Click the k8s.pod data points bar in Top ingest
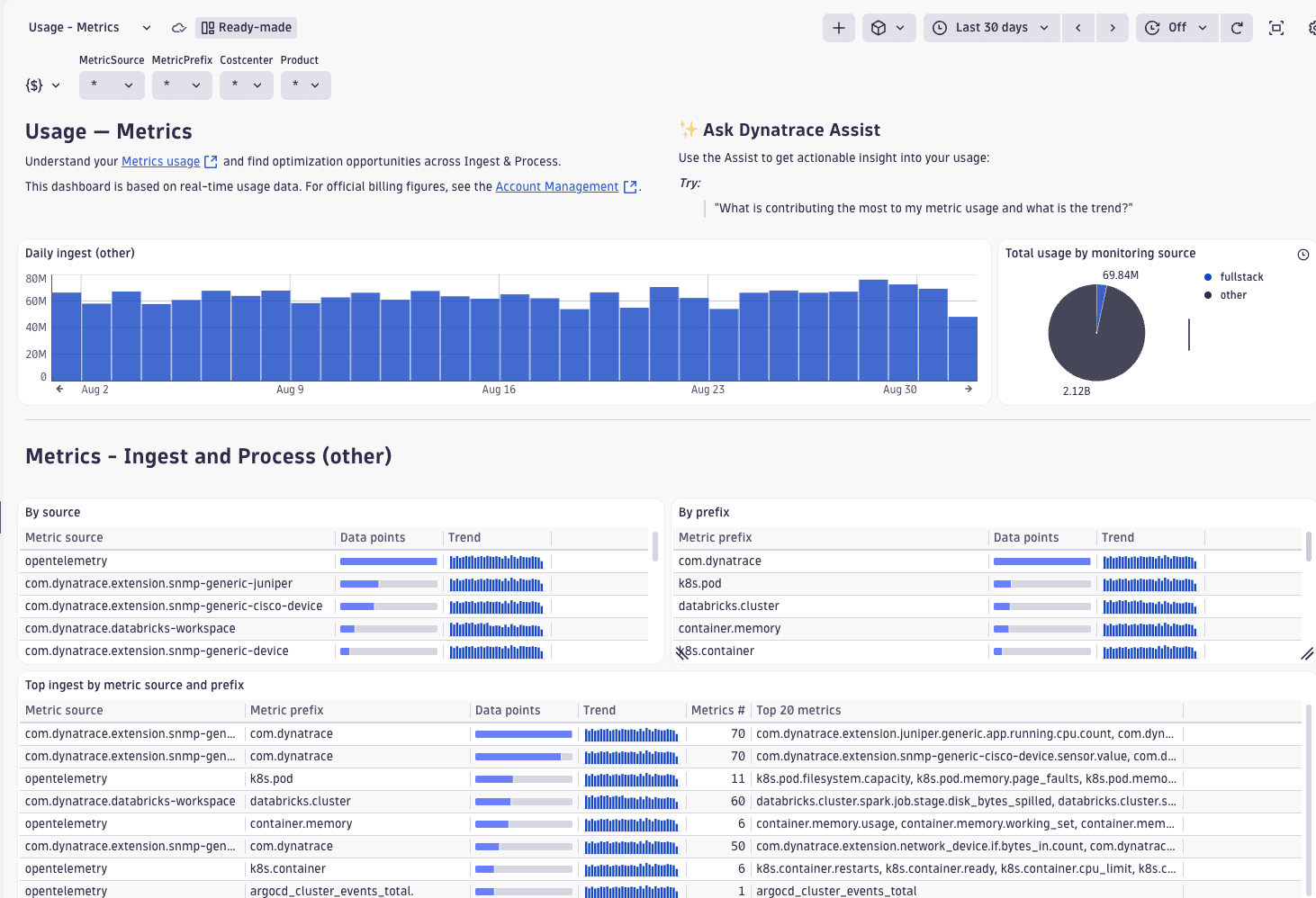 tap(524, 779)
